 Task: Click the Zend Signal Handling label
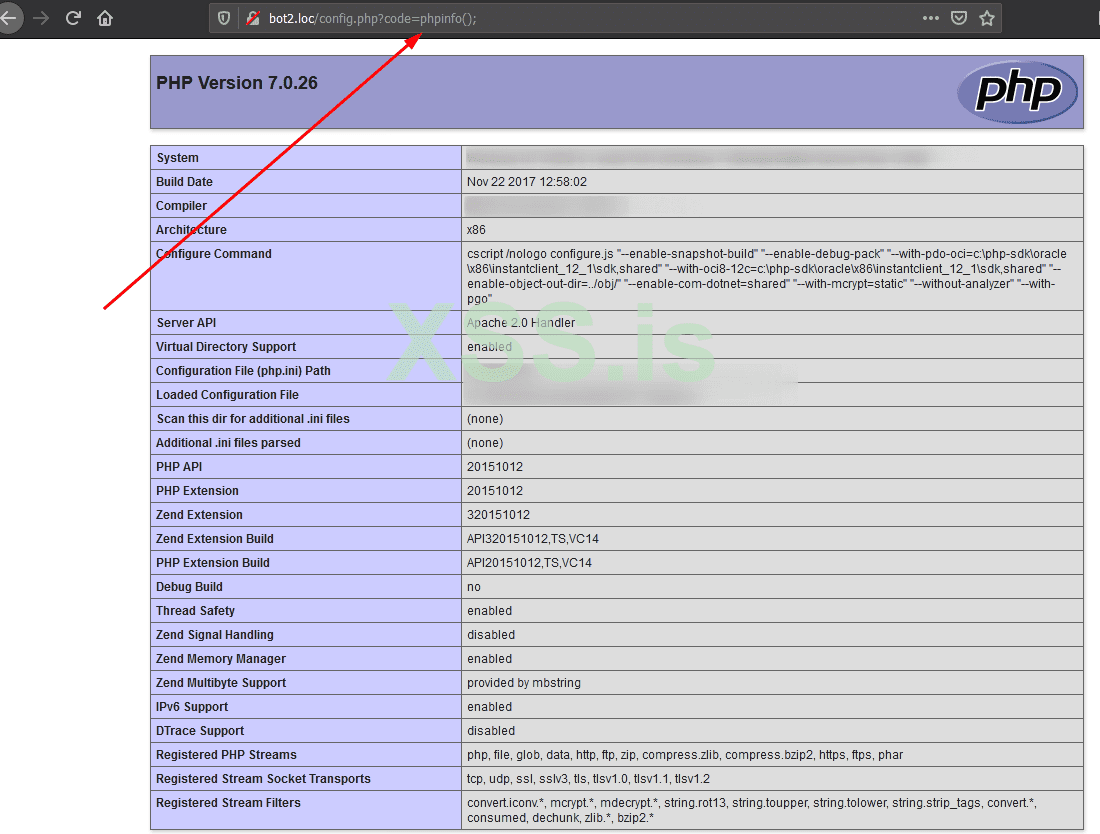point(215,635)
